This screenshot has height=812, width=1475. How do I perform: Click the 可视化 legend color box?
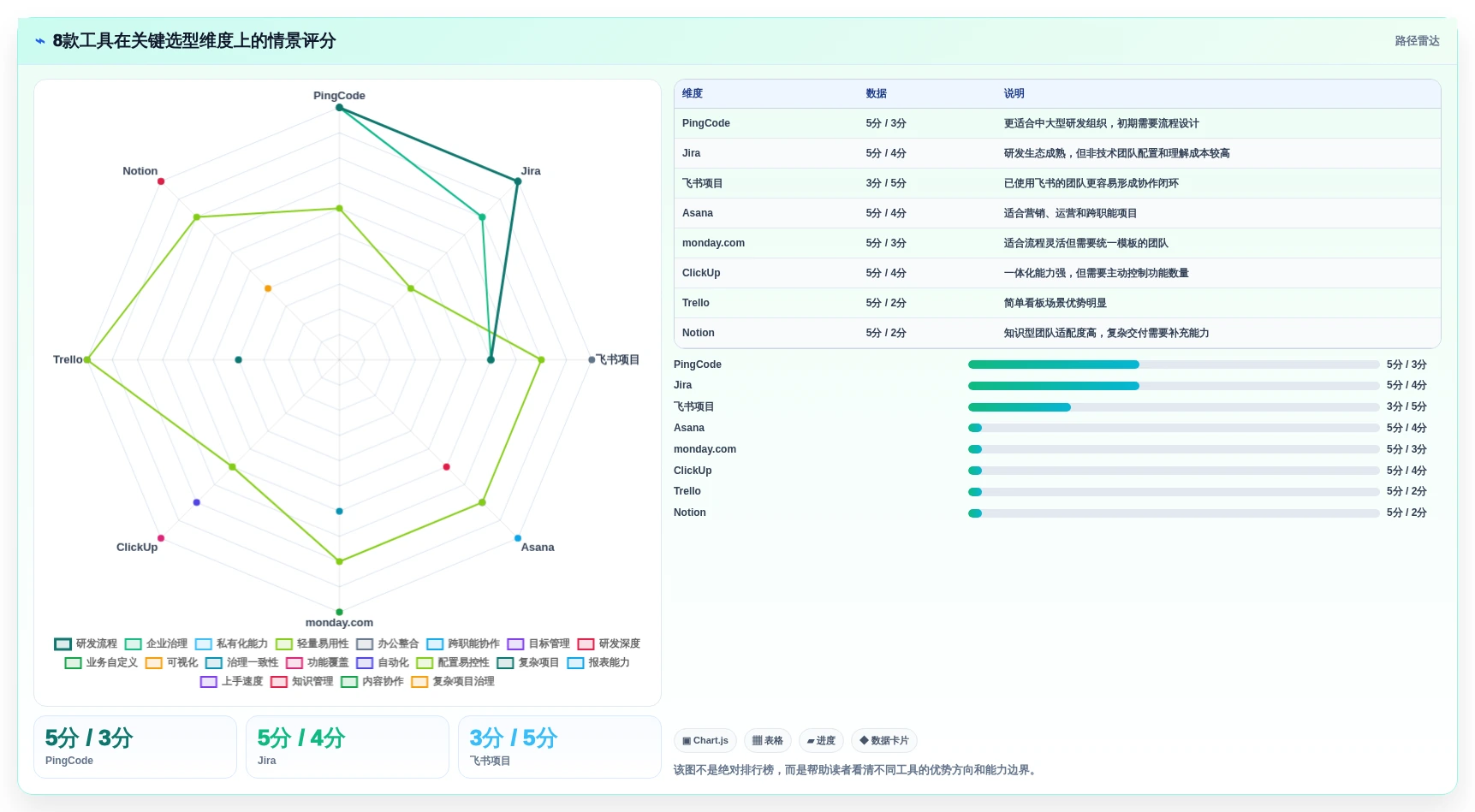154,662
